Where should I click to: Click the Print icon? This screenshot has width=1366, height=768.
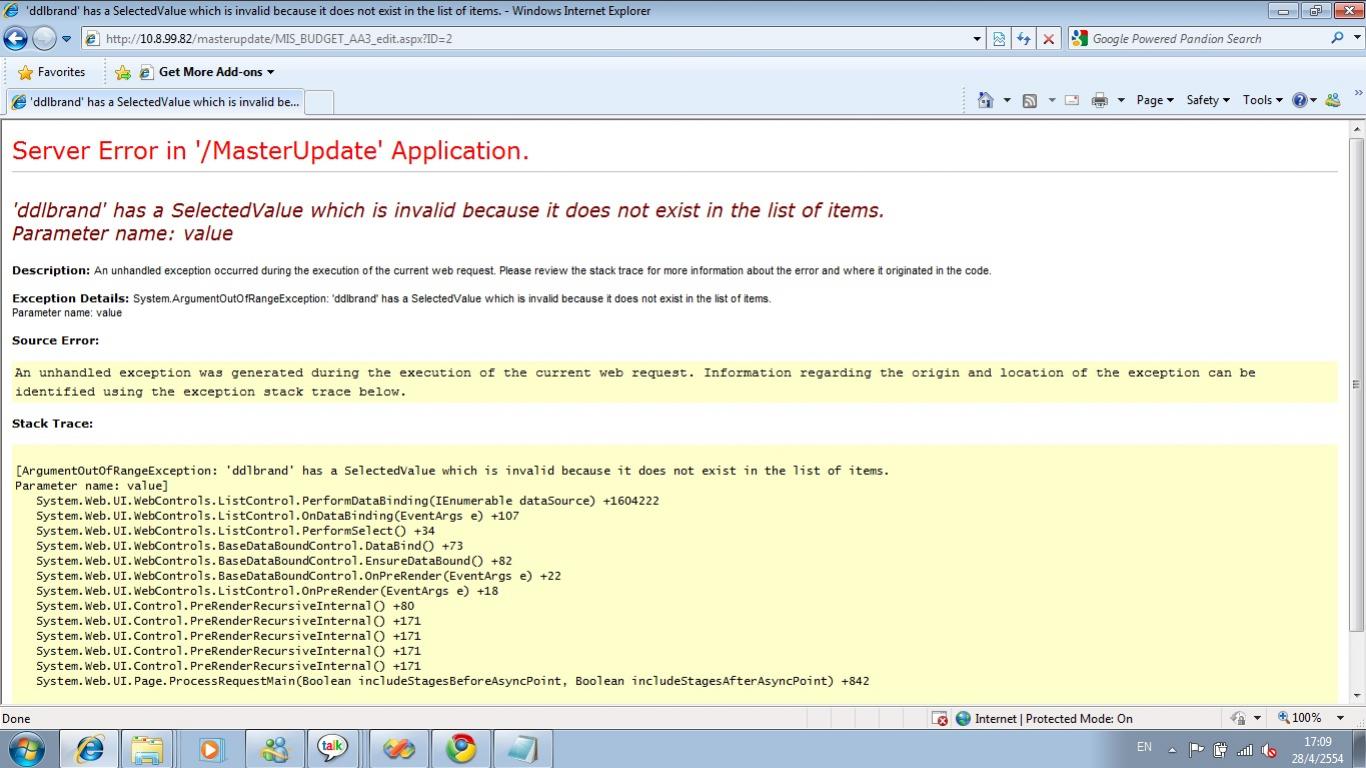coord(1100,100)
